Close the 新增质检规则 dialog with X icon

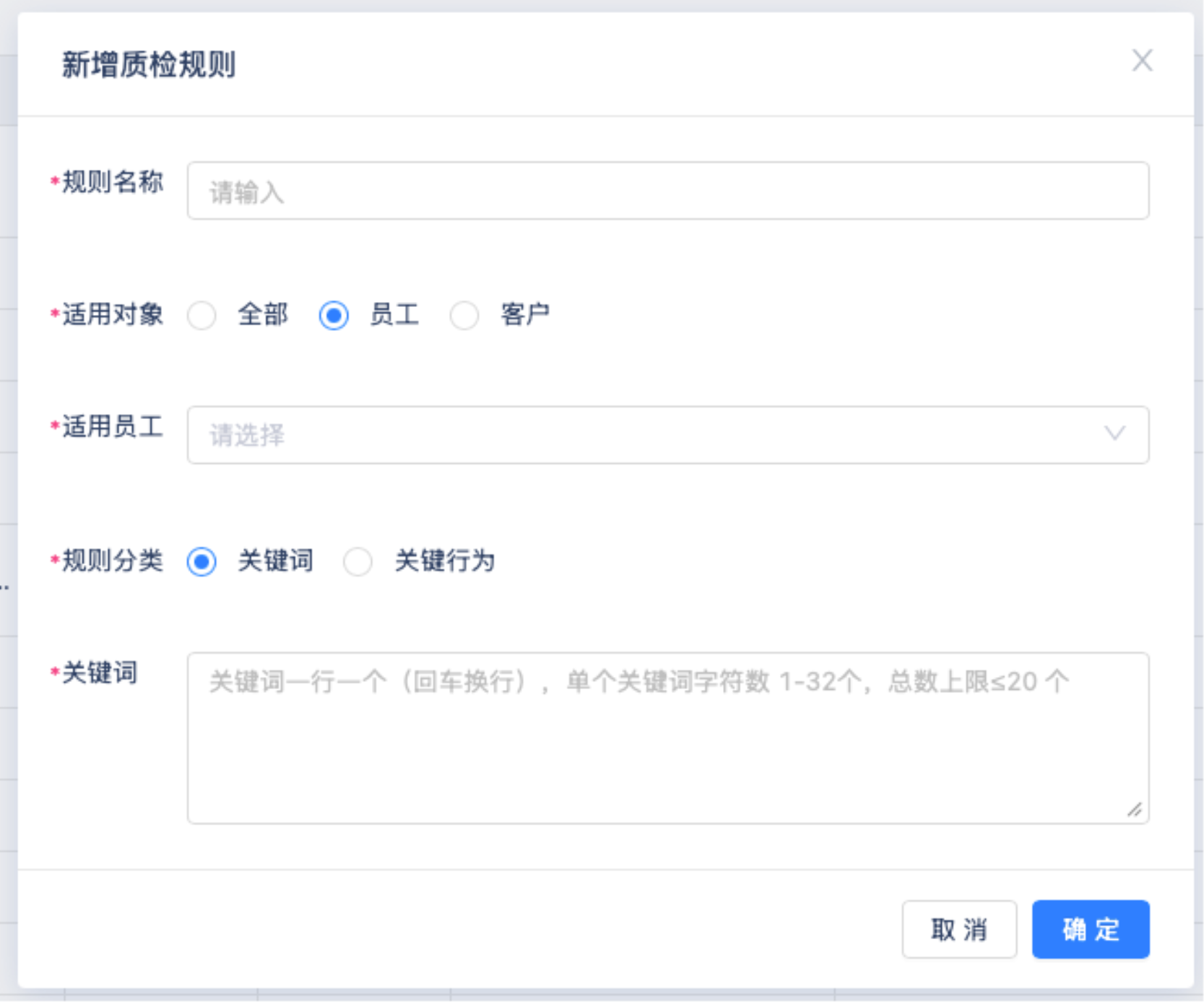(1142, 61)
